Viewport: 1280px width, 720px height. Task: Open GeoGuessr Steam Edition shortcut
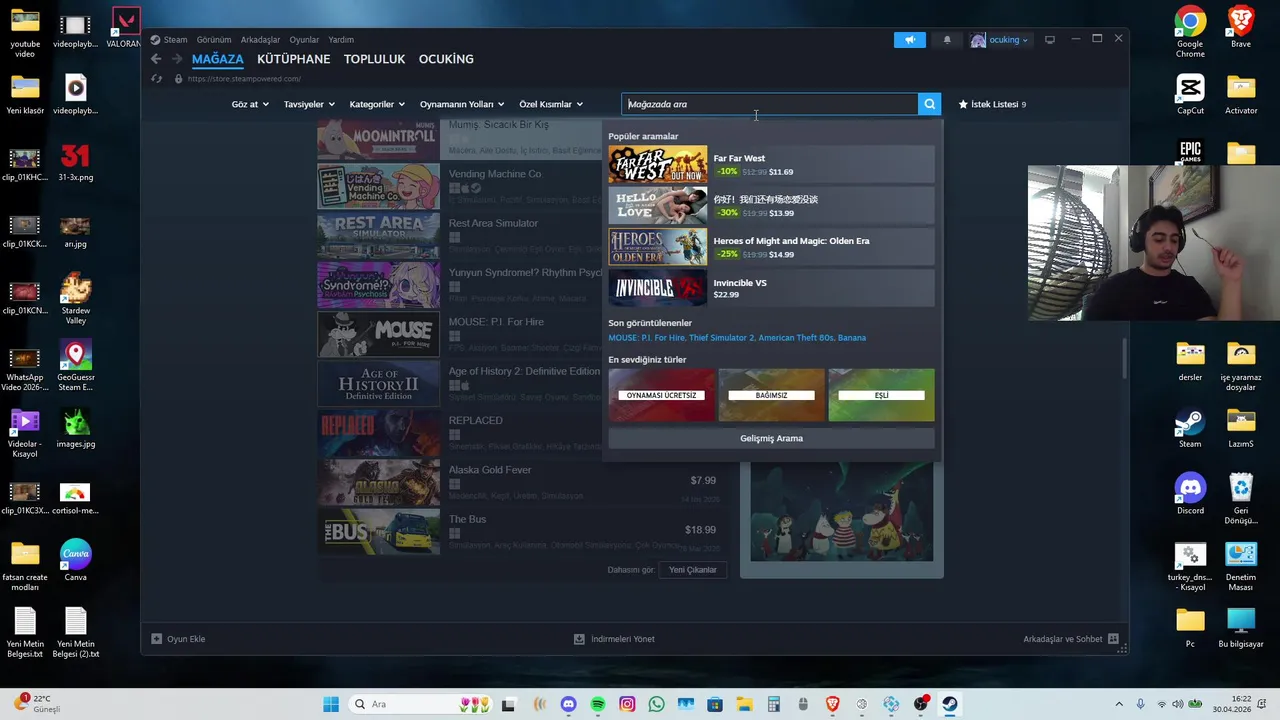[x=75, y=366]
